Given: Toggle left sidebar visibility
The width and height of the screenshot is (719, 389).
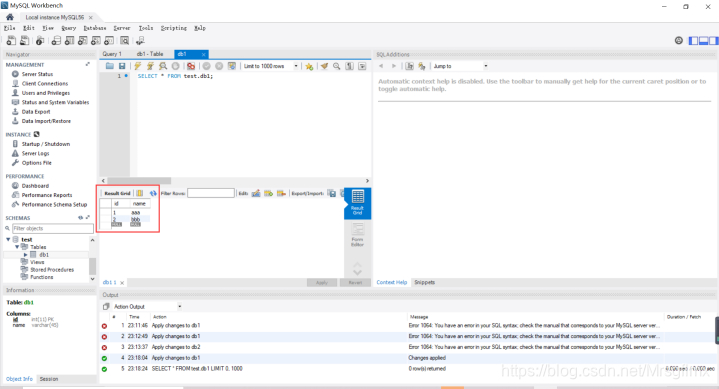Looking at the screenshot, I should click(693, 41).
